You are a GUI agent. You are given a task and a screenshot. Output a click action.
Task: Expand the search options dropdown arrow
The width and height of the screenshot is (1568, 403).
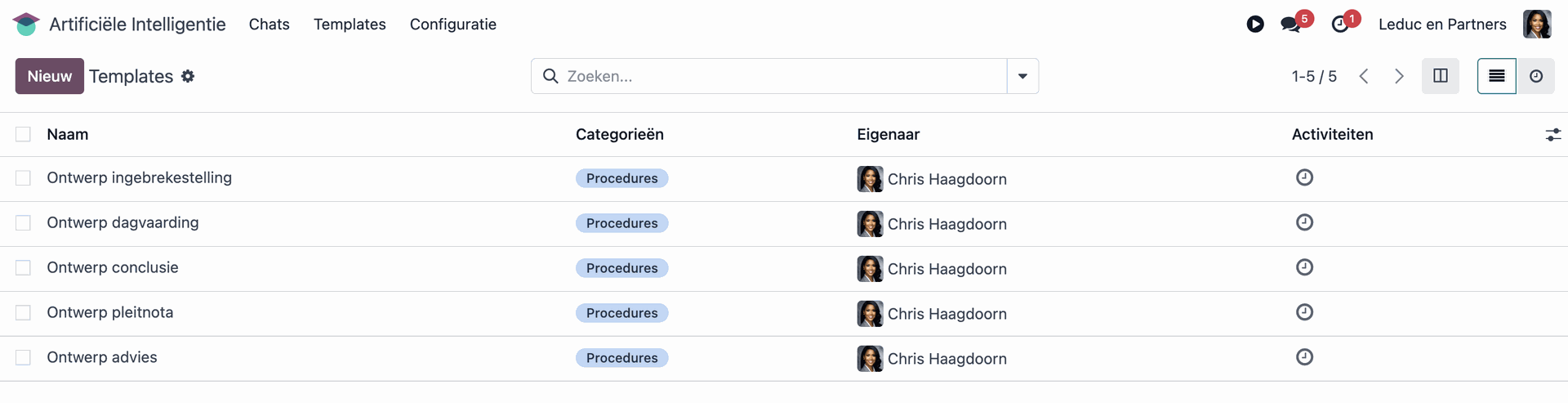(1022, 76)
